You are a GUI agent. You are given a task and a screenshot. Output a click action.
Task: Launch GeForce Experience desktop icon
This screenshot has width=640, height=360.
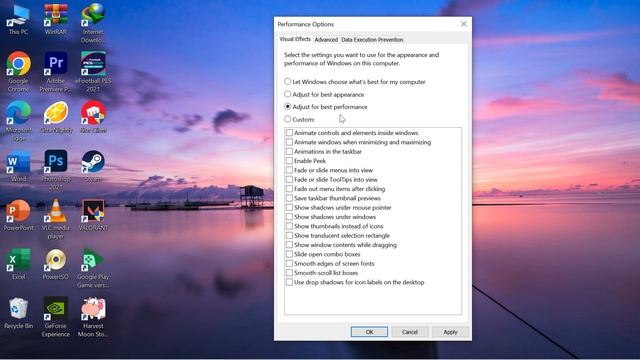pos(56,317)
